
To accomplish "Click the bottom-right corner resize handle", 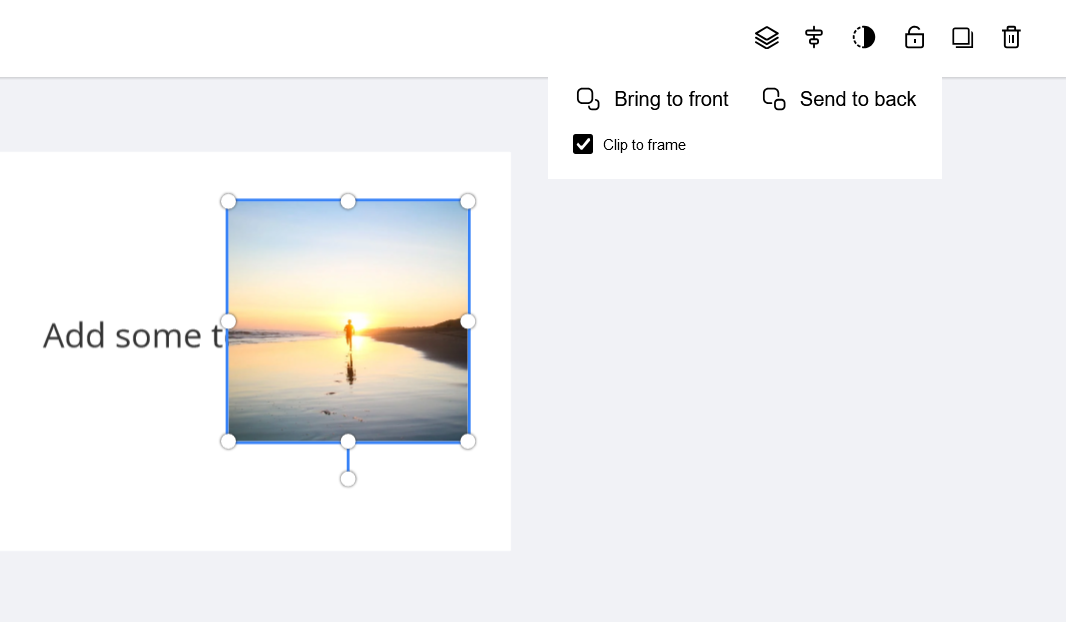I will (468, 441).
